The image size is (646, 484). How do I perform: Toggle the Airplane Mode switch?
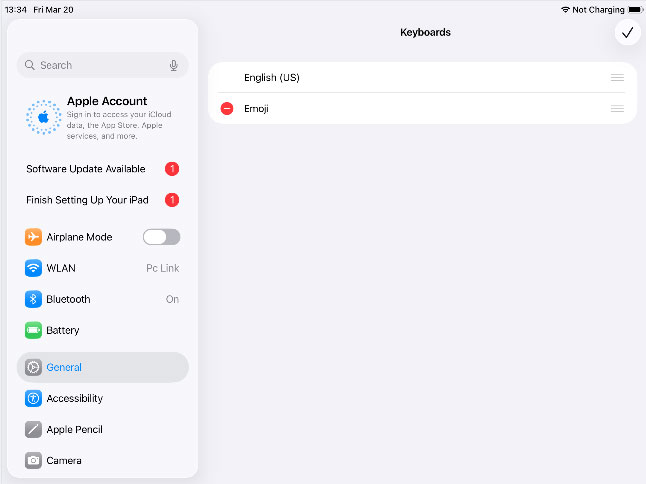[162, 237]
